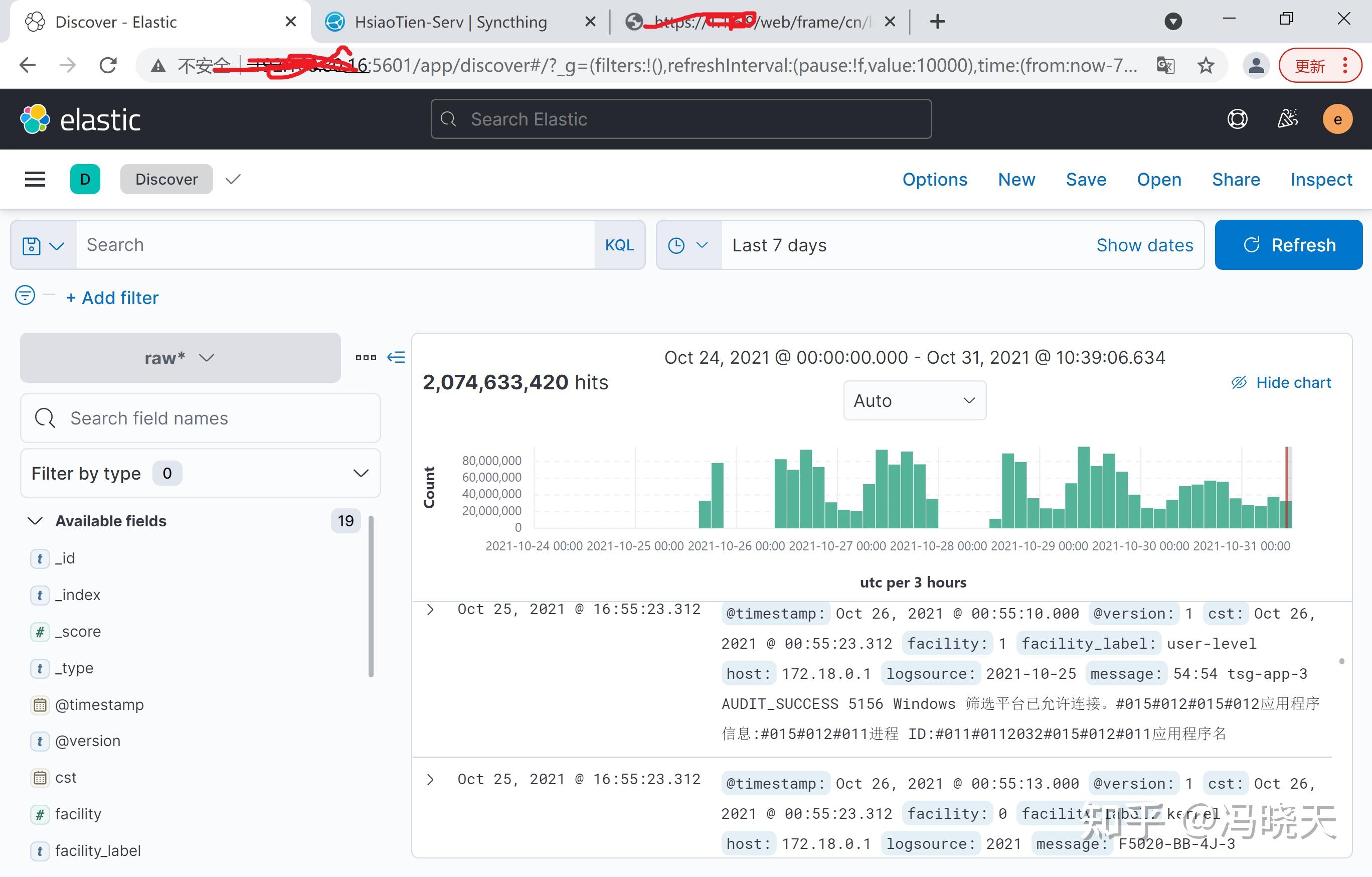Expand the first document row arrow
The height and width of the screenshot is (877, 1372).
pyautogui.click(x=430, y=610)
